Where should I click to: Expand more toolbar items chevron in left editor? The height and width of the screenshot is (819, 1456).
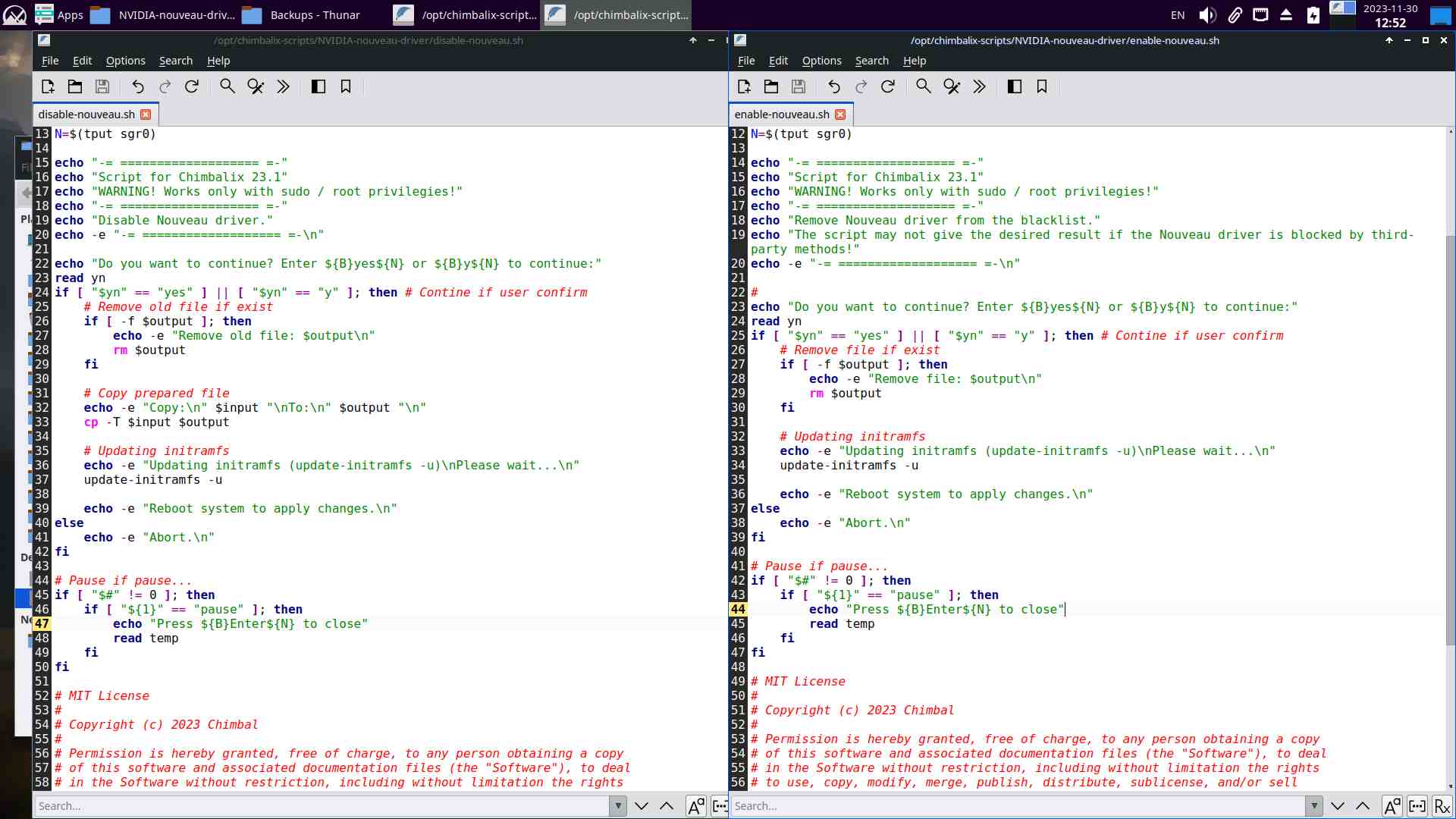[x=283, y=86]
